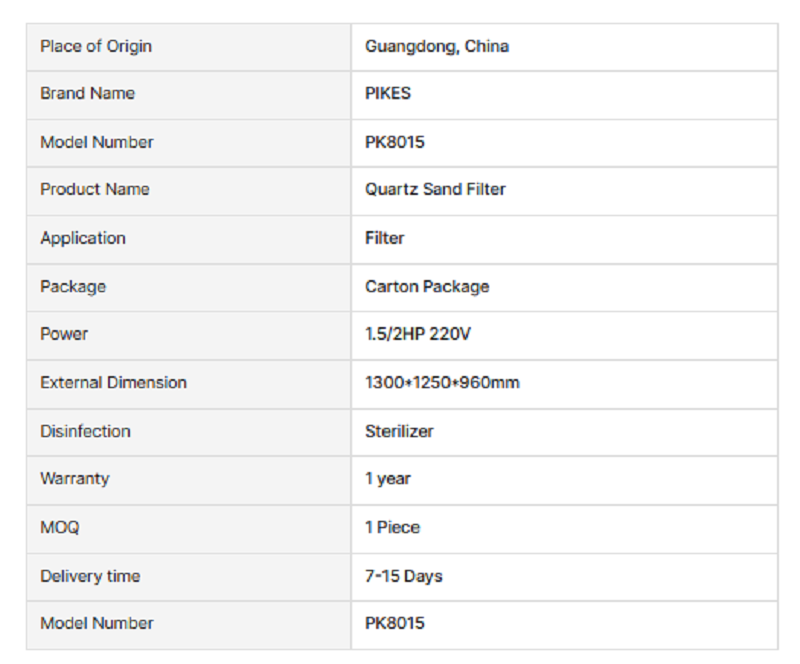Select the "Carton Package" value text
This screenshot has height=664, width=800.
coord(427,286)
